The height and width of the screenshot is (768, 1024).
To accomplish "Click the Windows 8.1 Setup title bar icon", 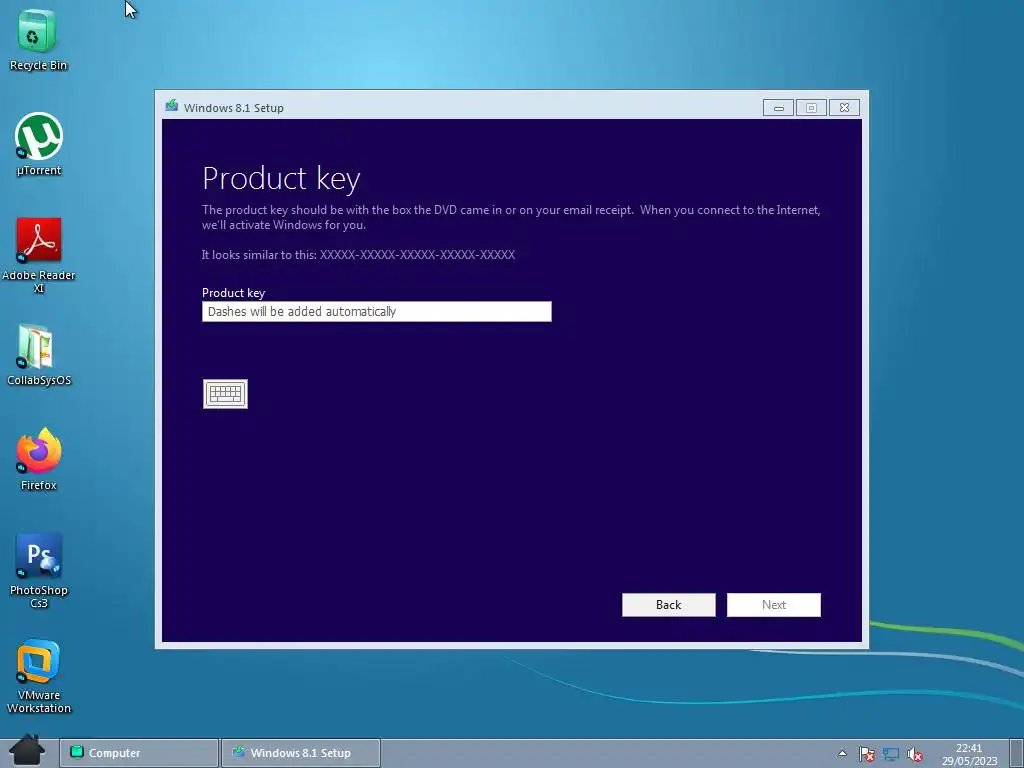I will pyautogui.click(x=172, y=106).
